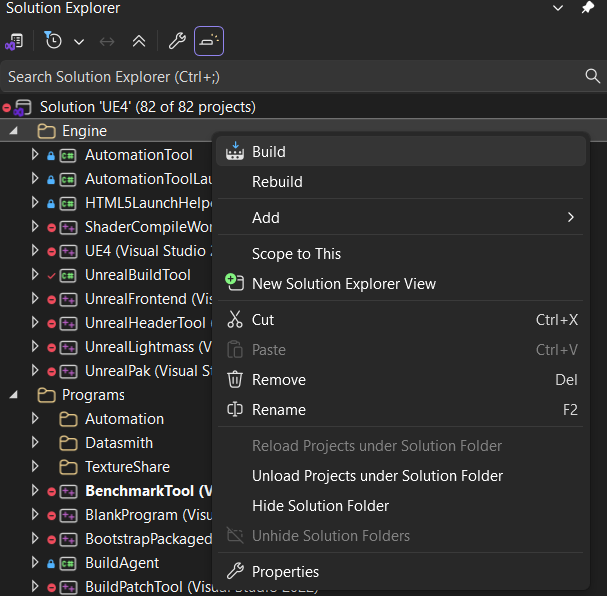Open the Add submenu
Viewport: 607px width, 596px height.
[401, 218]
